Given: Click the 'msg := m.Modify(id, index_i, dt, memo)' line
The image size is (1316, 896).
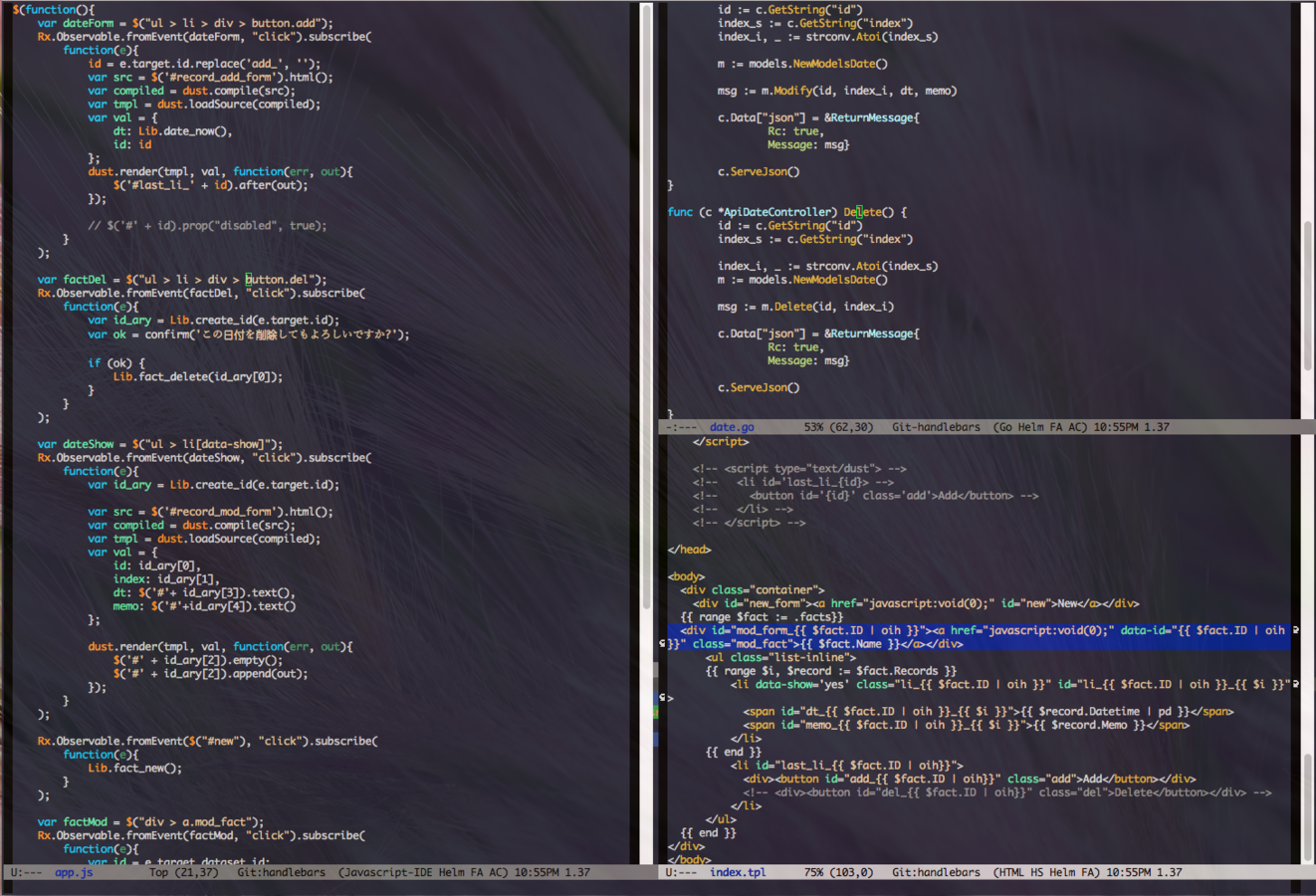Looking at the screenshot, I should coord(837,91).
